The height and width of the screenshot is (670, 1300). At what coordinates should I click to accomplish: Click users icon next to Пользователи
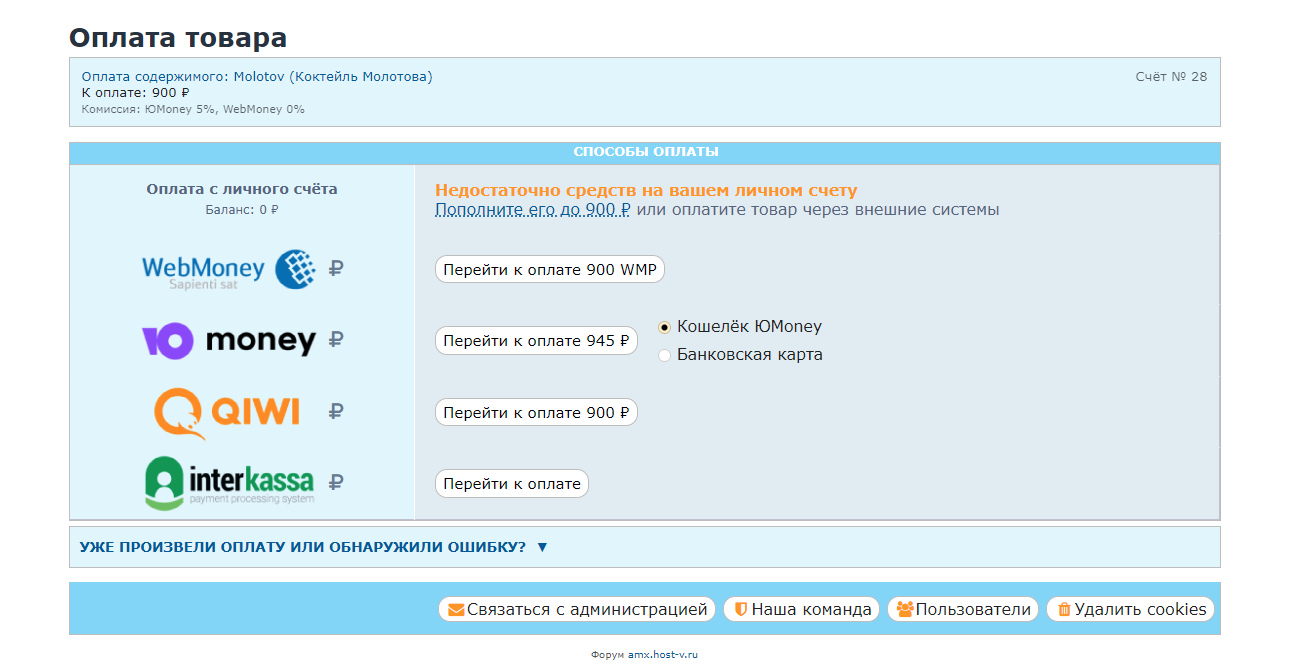pos(904,609)
